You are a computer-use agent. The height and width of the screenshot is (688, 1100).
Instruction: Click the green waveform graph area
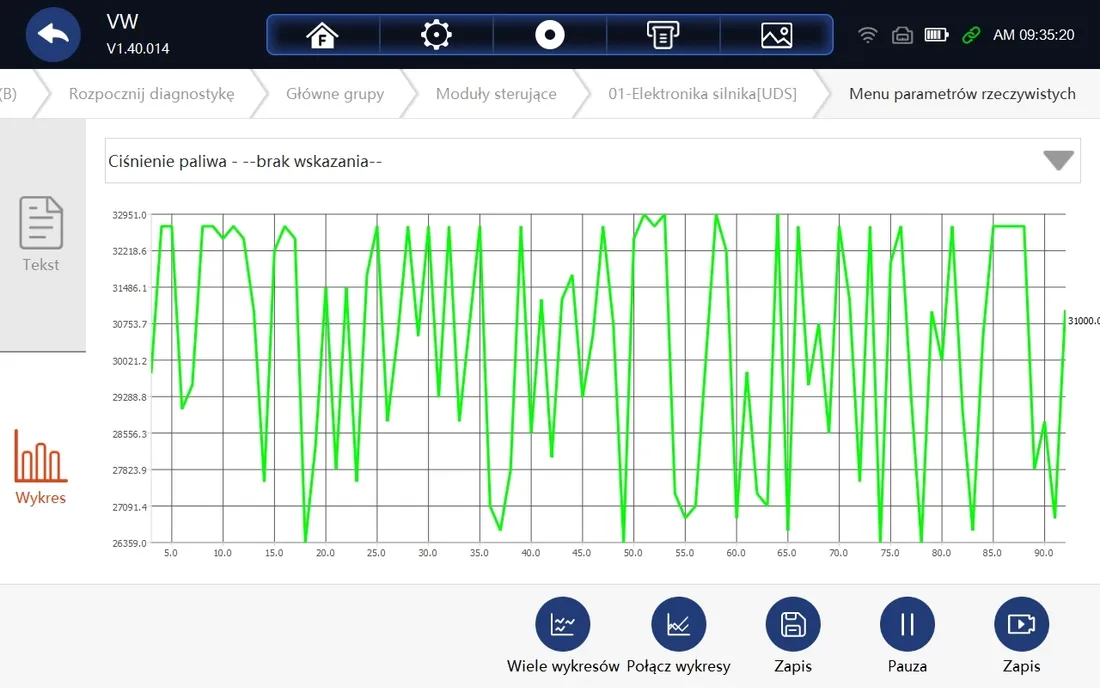click(600, 380)
